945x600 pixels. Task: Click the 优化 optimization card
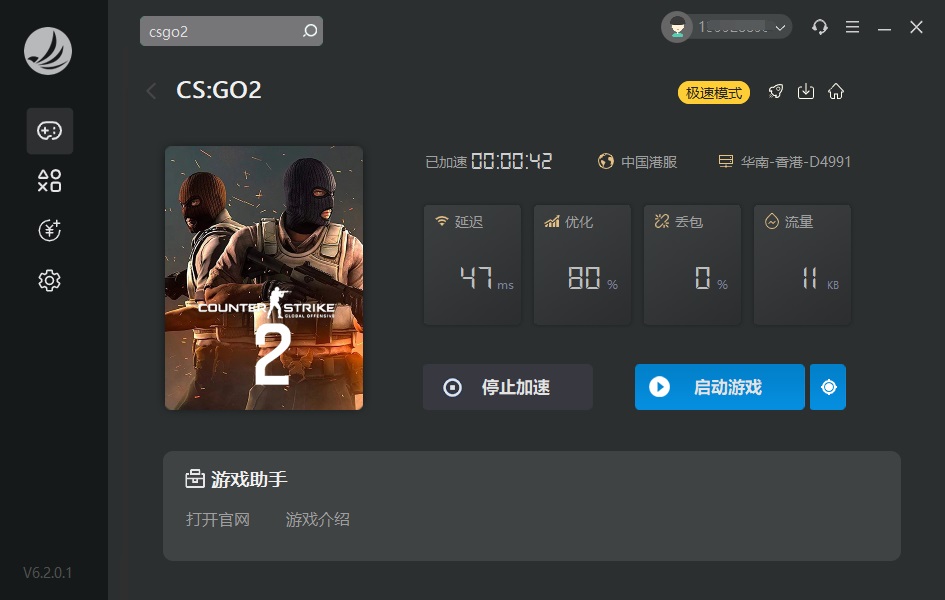click(582, 265)
